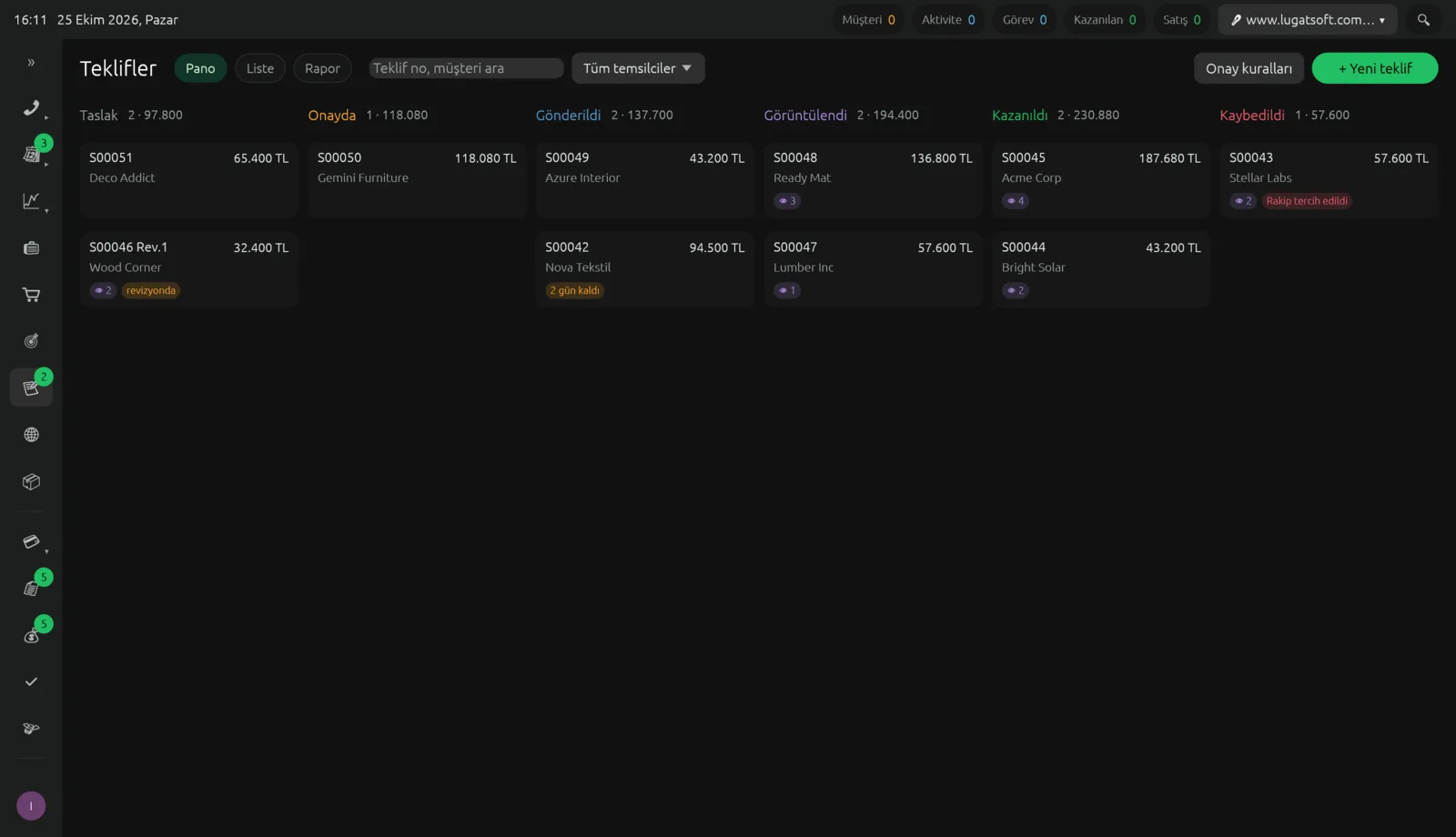This screenshot has height=837, width=1456.
Task: Click the Aktivite counter in the top bar
Action: coord(948,20)
